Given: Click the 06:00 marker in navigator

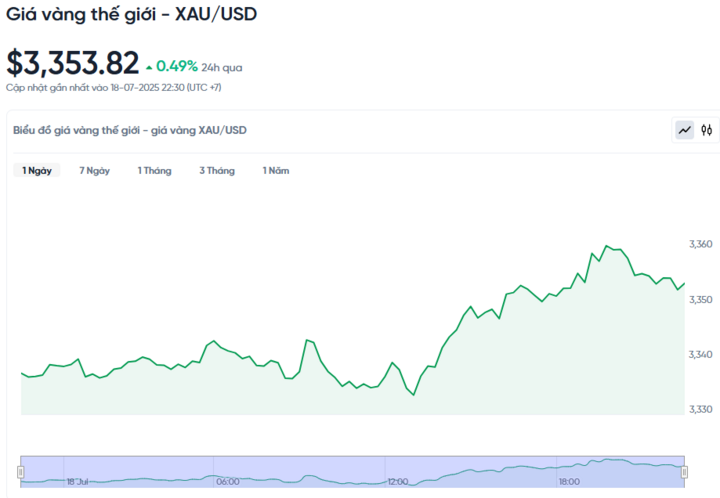Looking at the screenshot, I should pyautogui.click(x=228, y=482).
